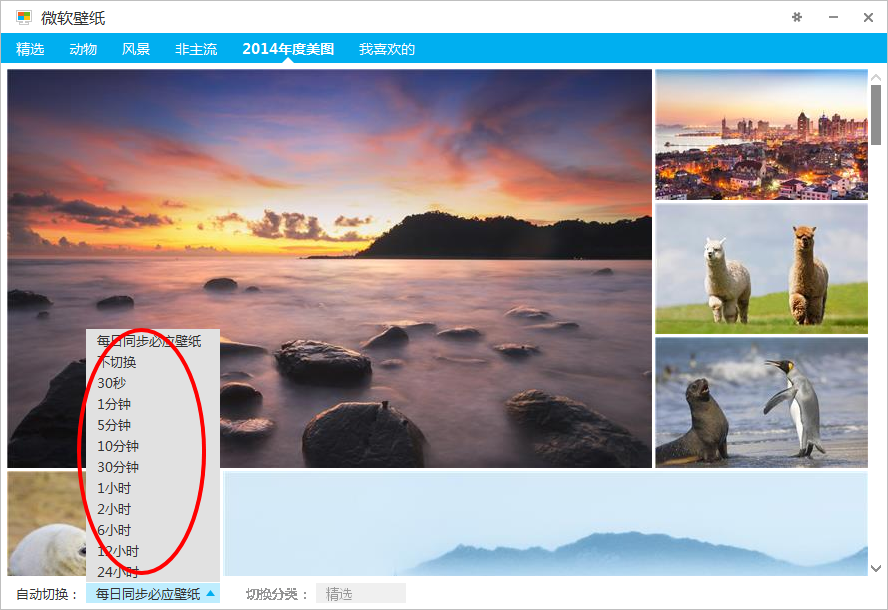Collapse the 自动切换 dropdown arrow
Viewport: 888px width, 610px height.
211,594
